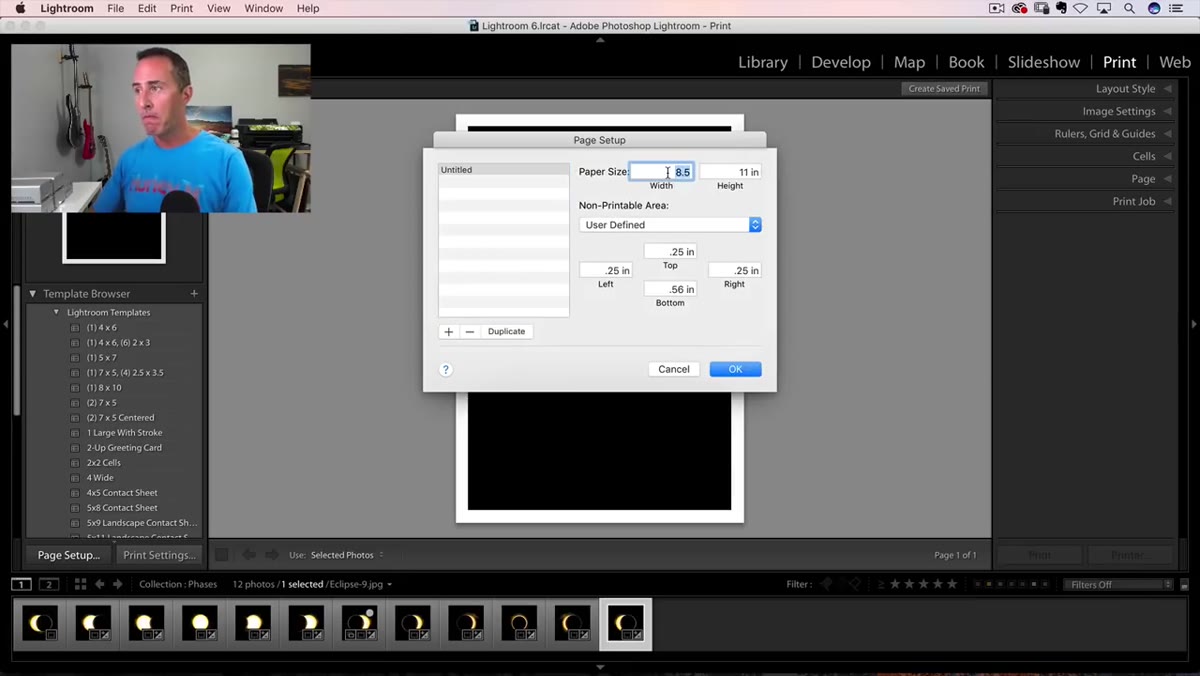
Task: Switch to the Develop module
Action: tap(840, 62)
